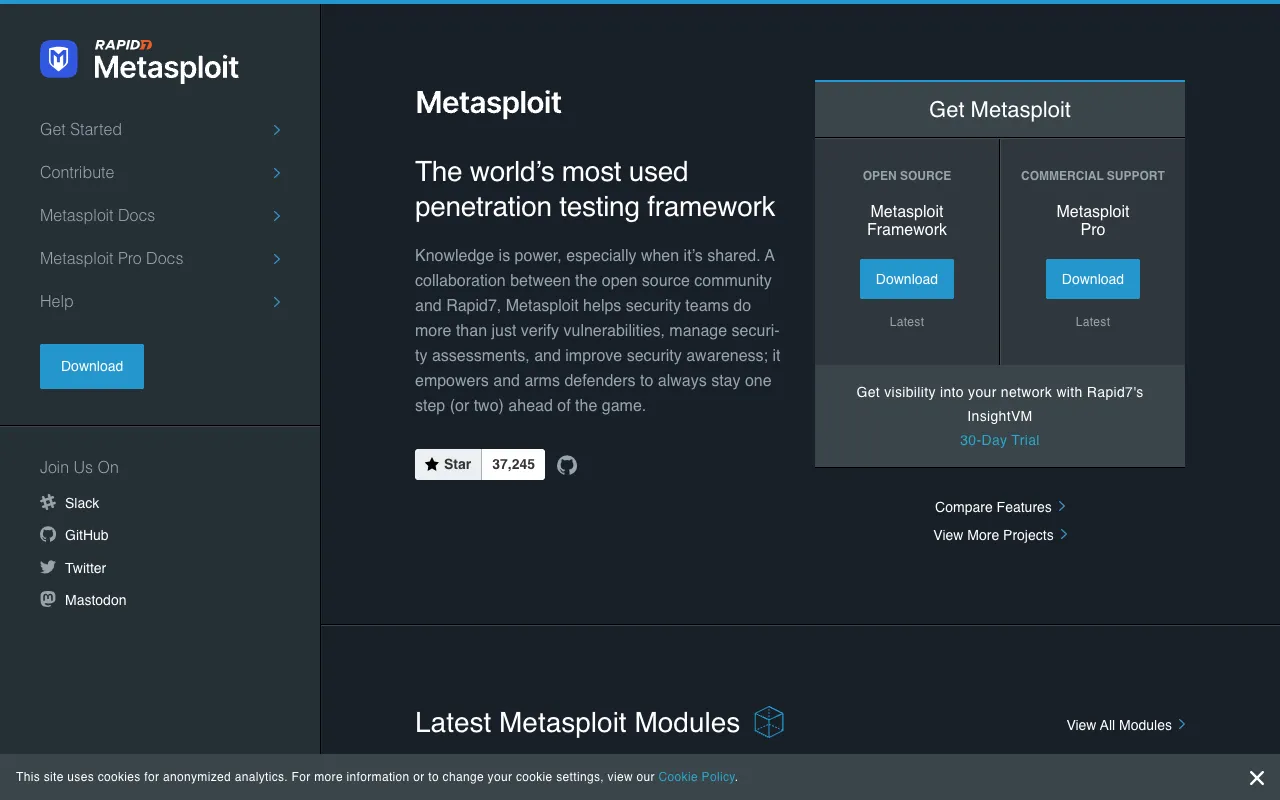Image resolution: width=1280 pixels, height=800 pixels.
Task: Open the Metasploit Docs menu item
Action: coord(97,215)
